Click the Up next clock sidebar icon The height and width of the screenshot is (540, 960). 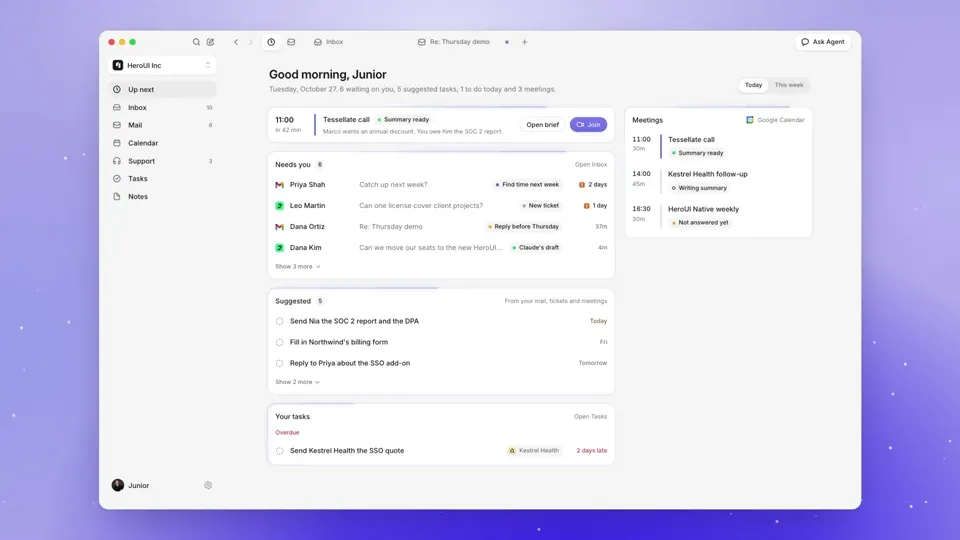click(x=117, y=89)
